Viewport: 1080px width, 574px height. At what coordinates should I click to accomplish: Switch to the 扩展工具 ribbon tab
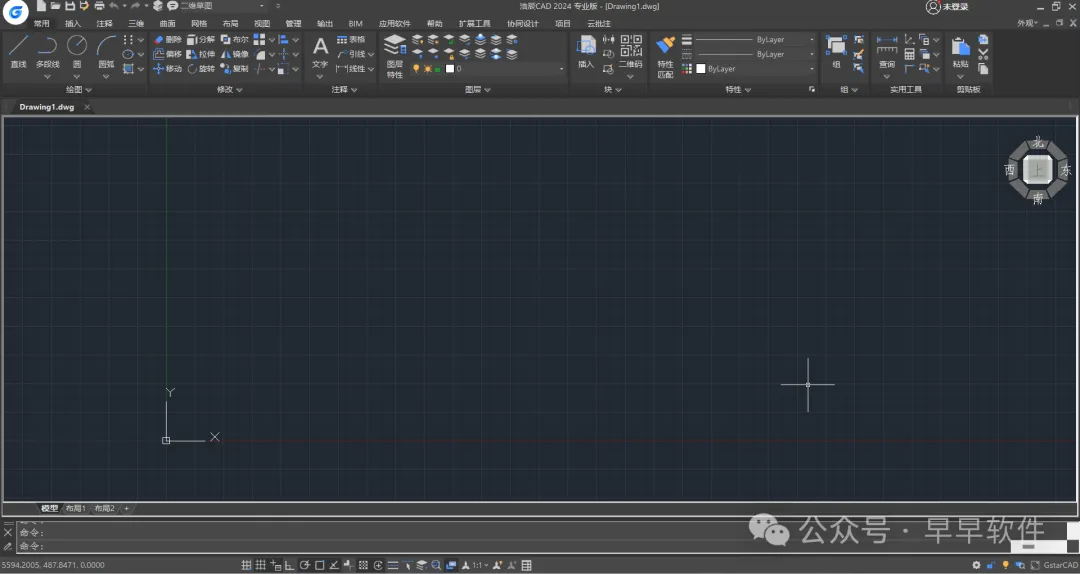tap(475, 23)
